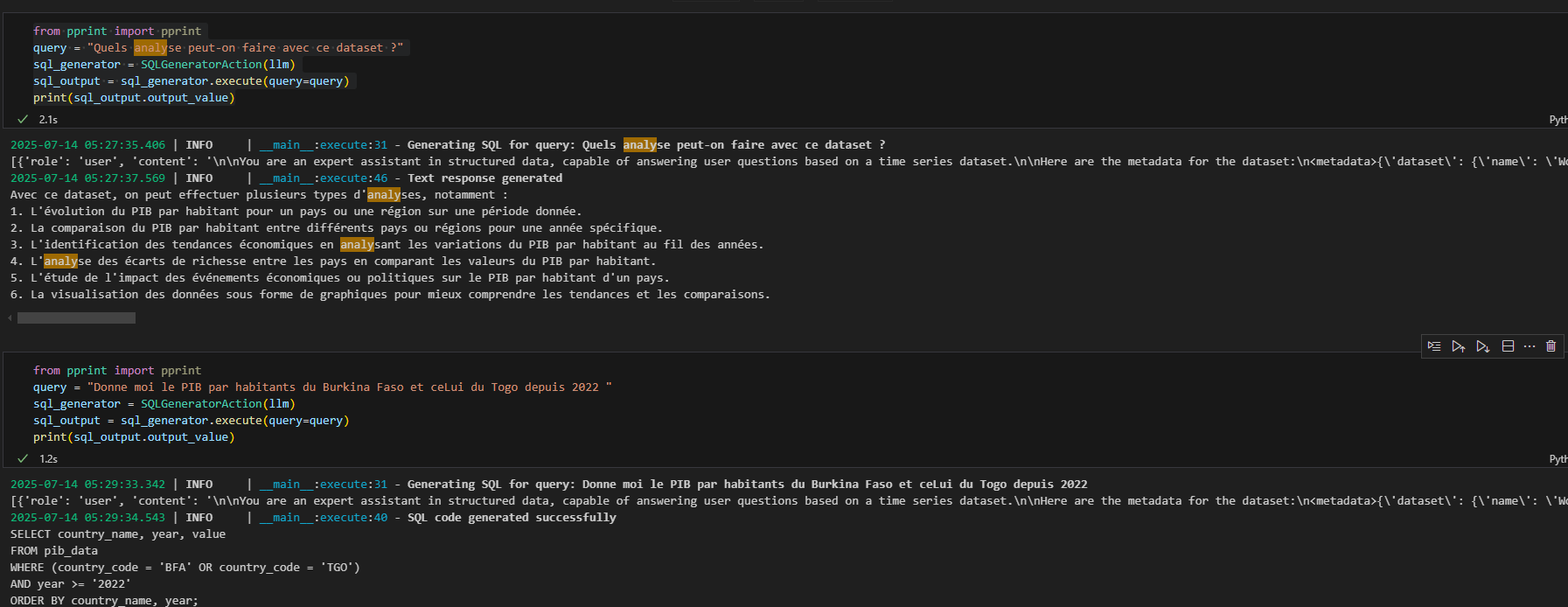This screenshot has height=607, width=1568.
Task: Click the timestamp "2025-07-14 05:27:37.569"
Action: click(87, 178)
